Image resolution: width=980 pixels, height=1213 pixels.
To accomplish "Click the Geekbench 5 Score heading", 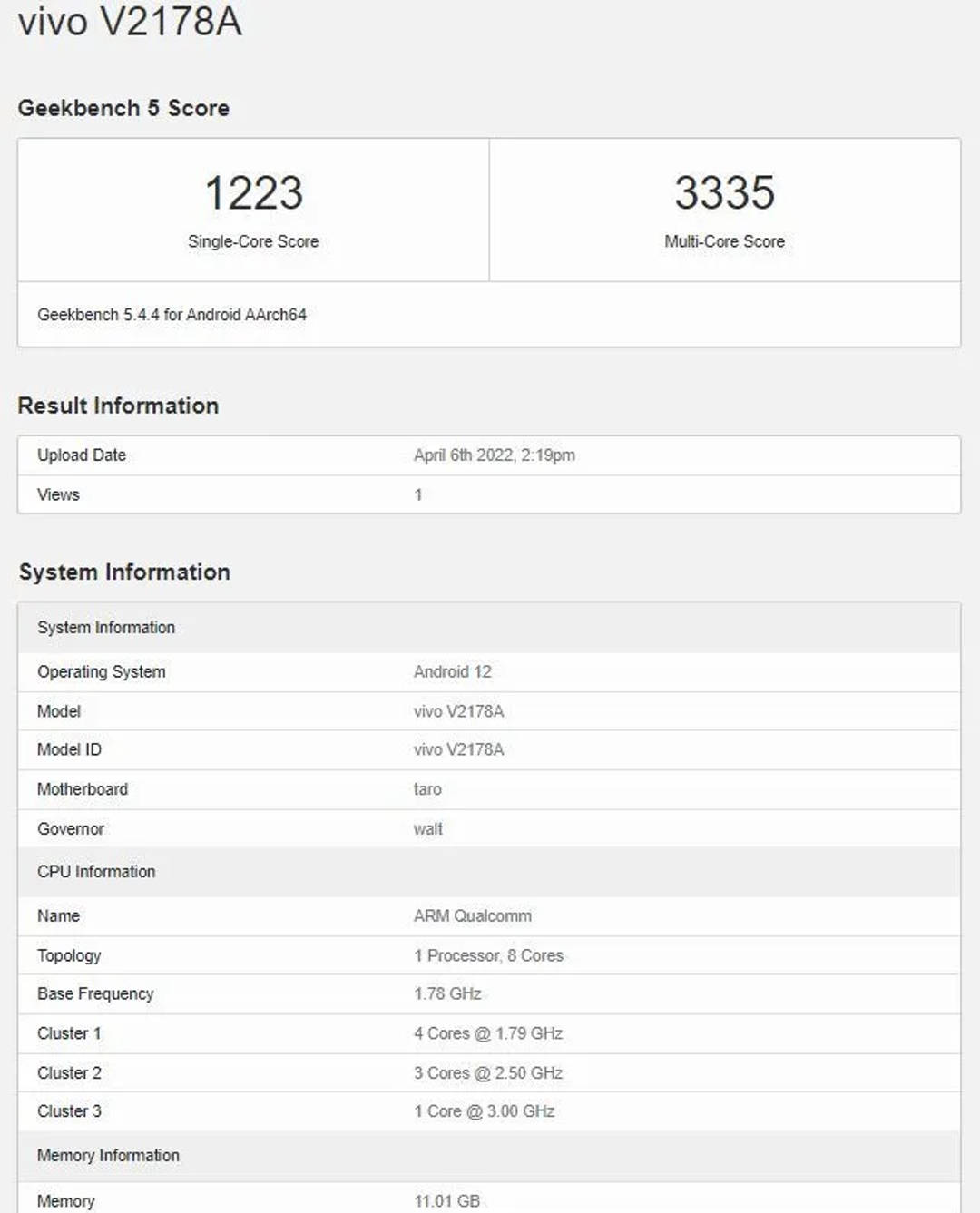I will click(123, 108).
